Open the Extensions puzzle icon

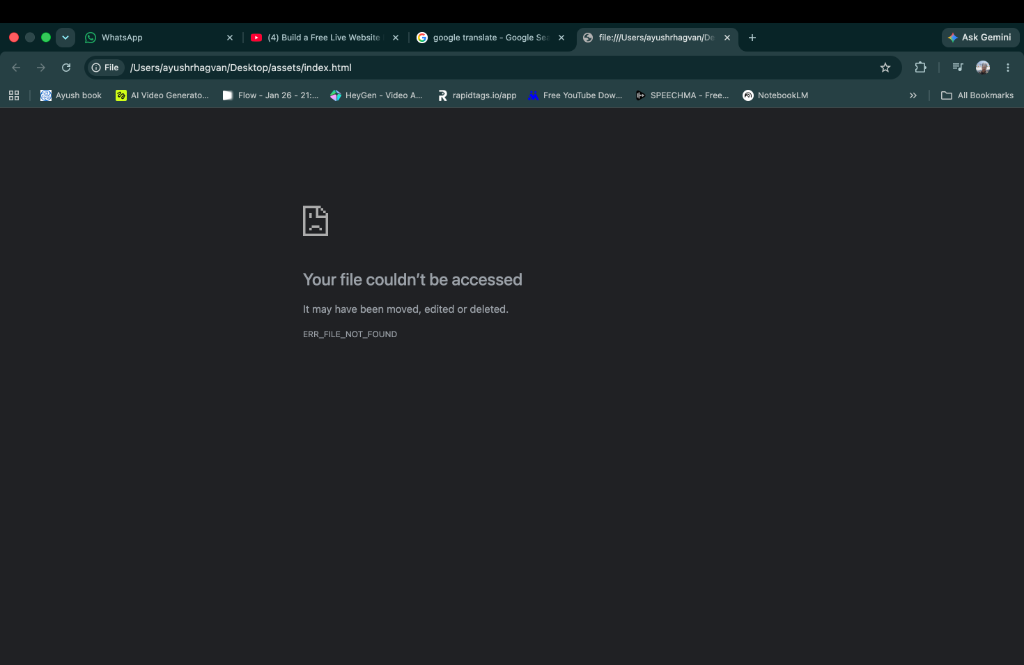(x=920, y=67)
